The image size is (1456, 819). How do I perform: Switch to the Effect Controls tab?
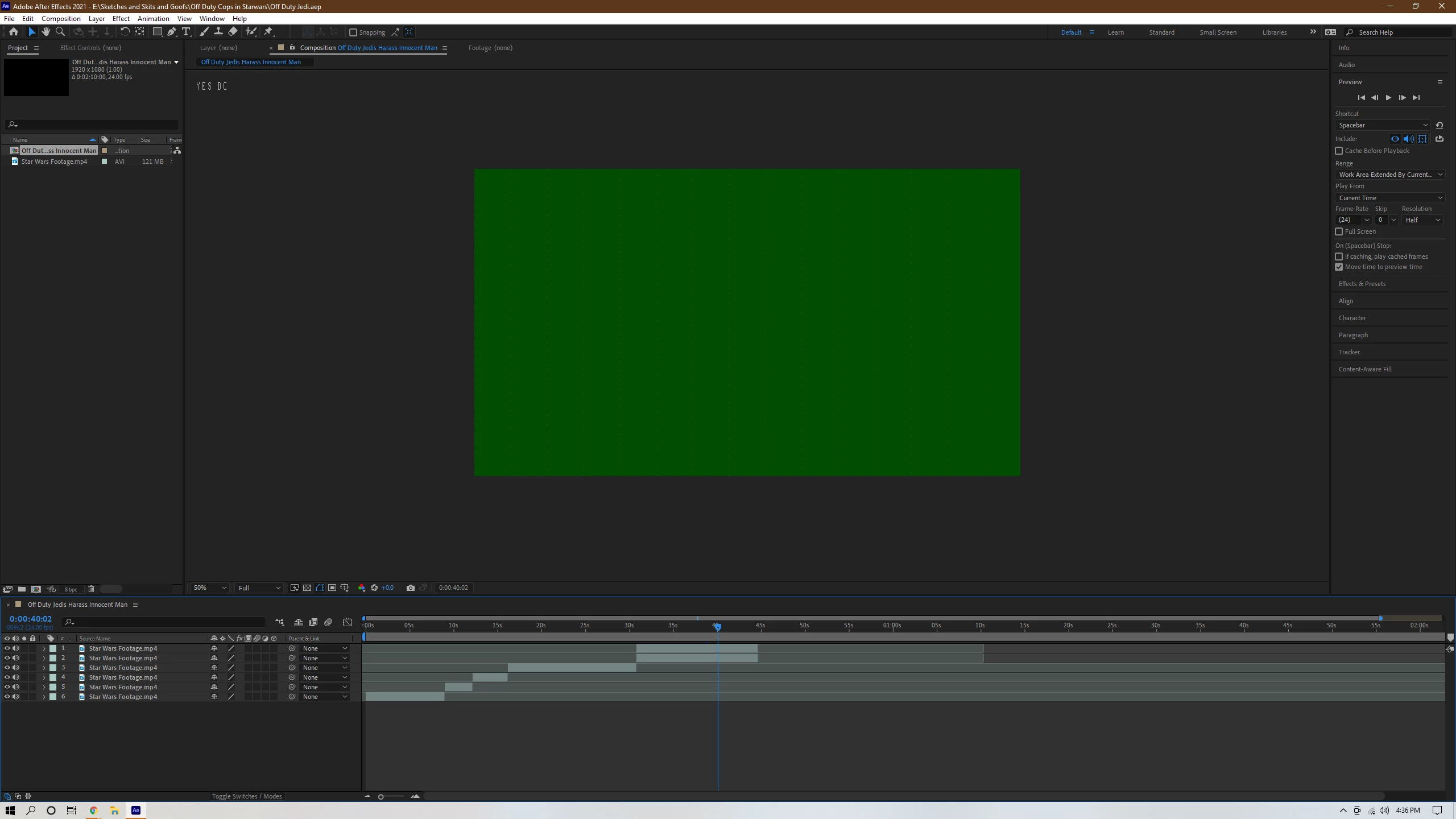click(90, 48)
